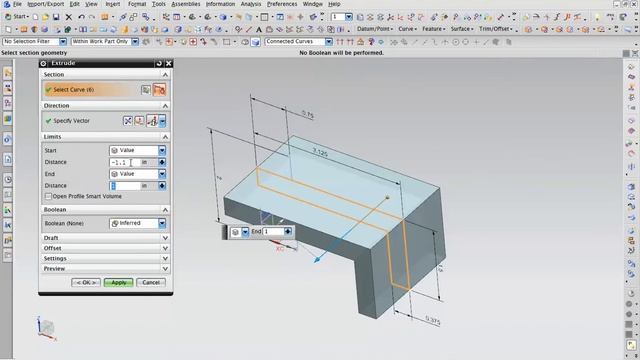This screenshot has width=640, height=360.
Task: Open the Tools menu
Action: pos(158,4)
